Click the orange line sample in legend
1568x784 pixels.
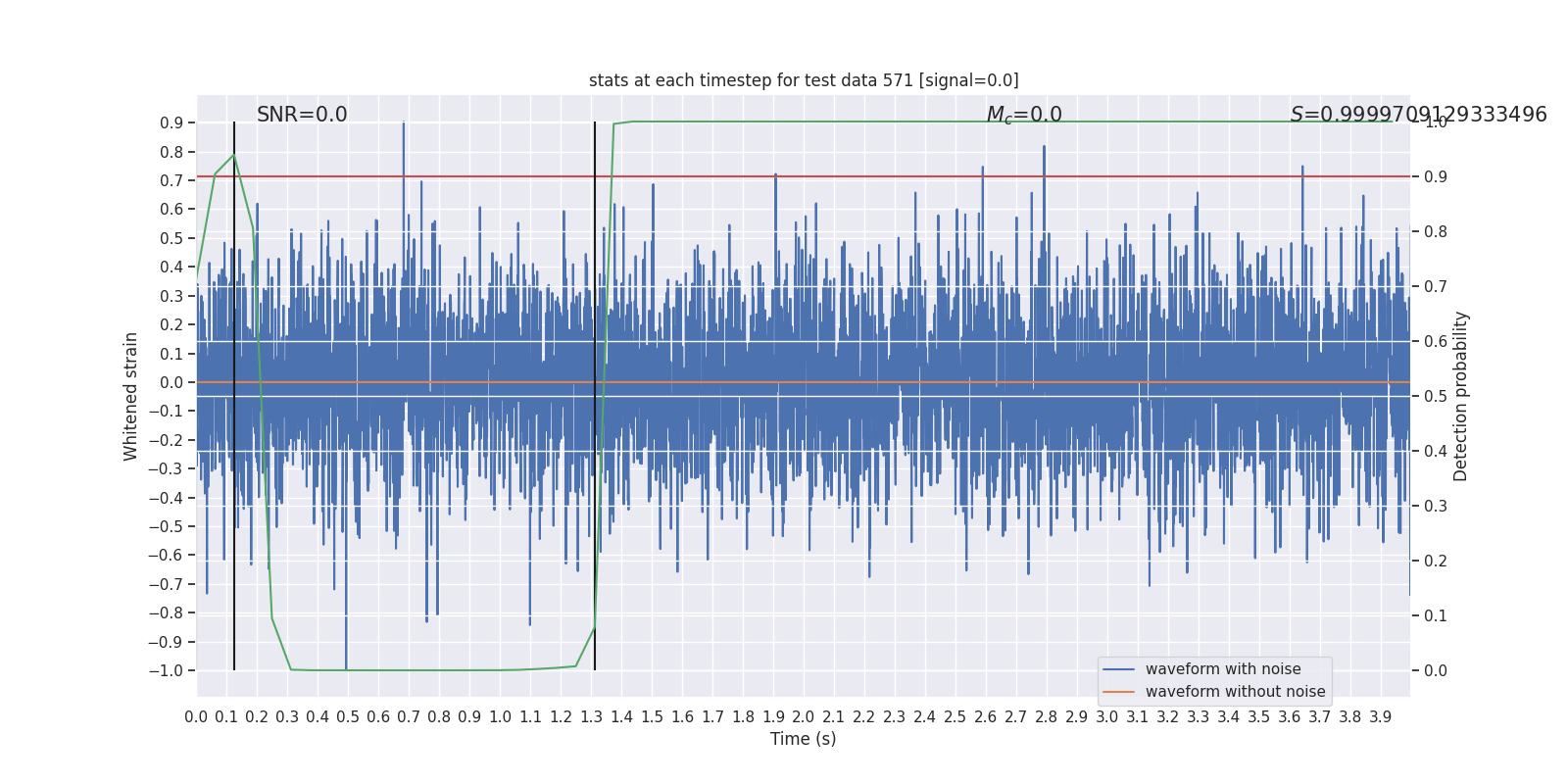coord(1119,692)
